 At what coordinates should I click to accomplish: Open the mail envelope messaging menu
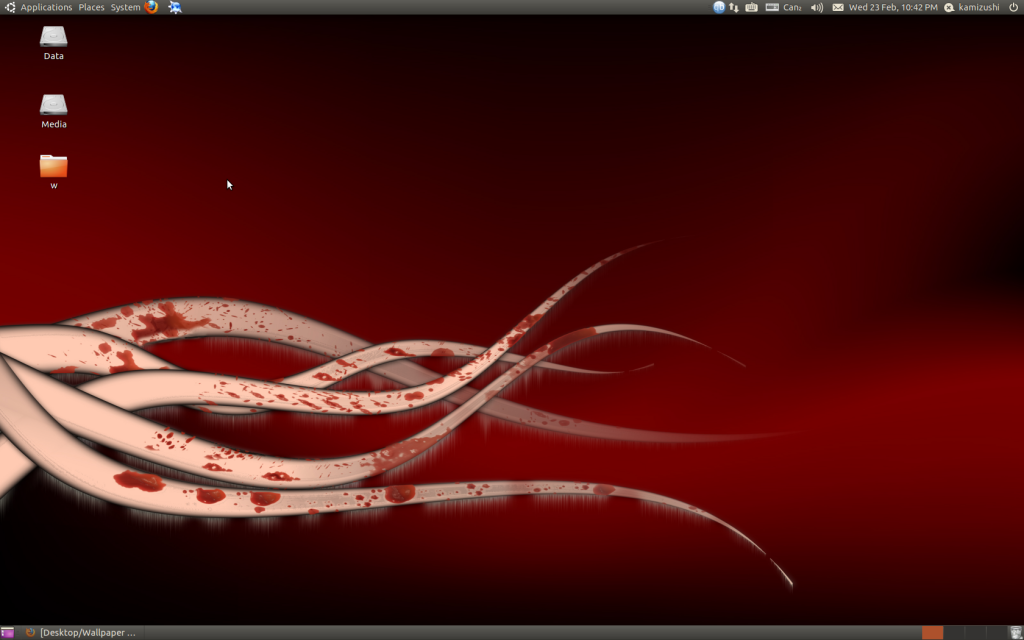click(x=838, y=7)
